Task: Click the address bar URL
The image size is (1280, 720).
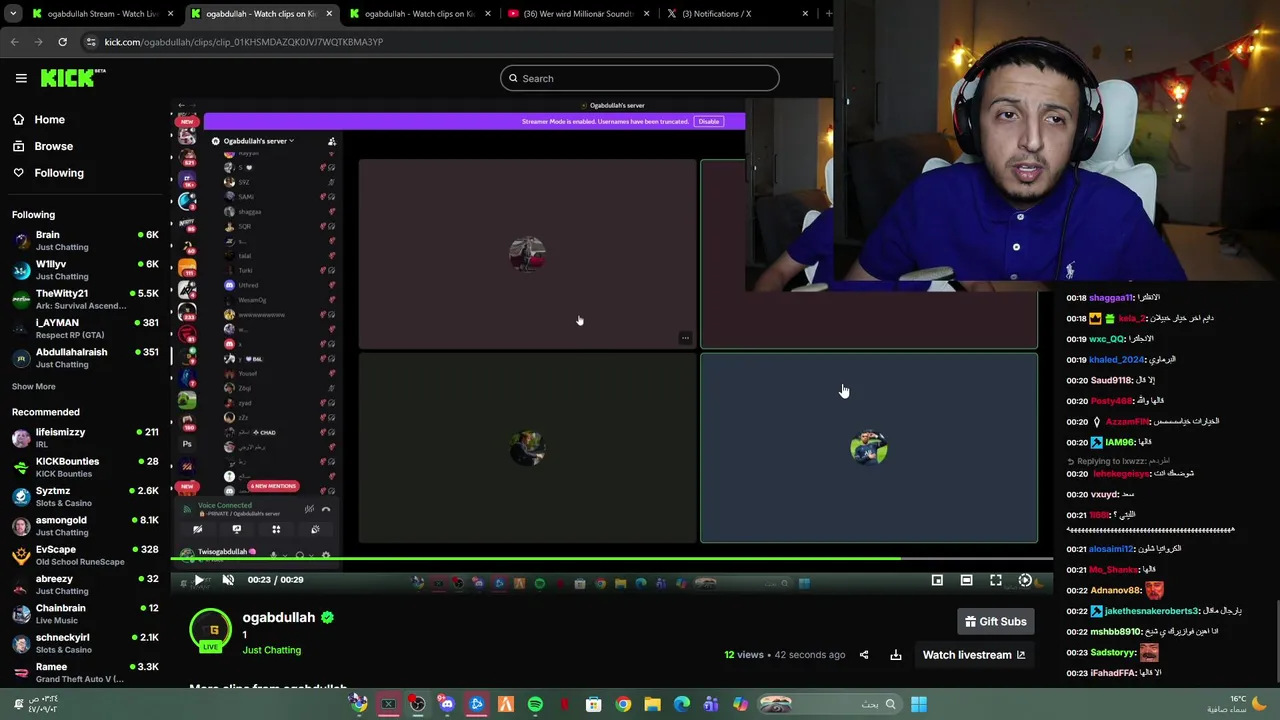Action: 244,42
